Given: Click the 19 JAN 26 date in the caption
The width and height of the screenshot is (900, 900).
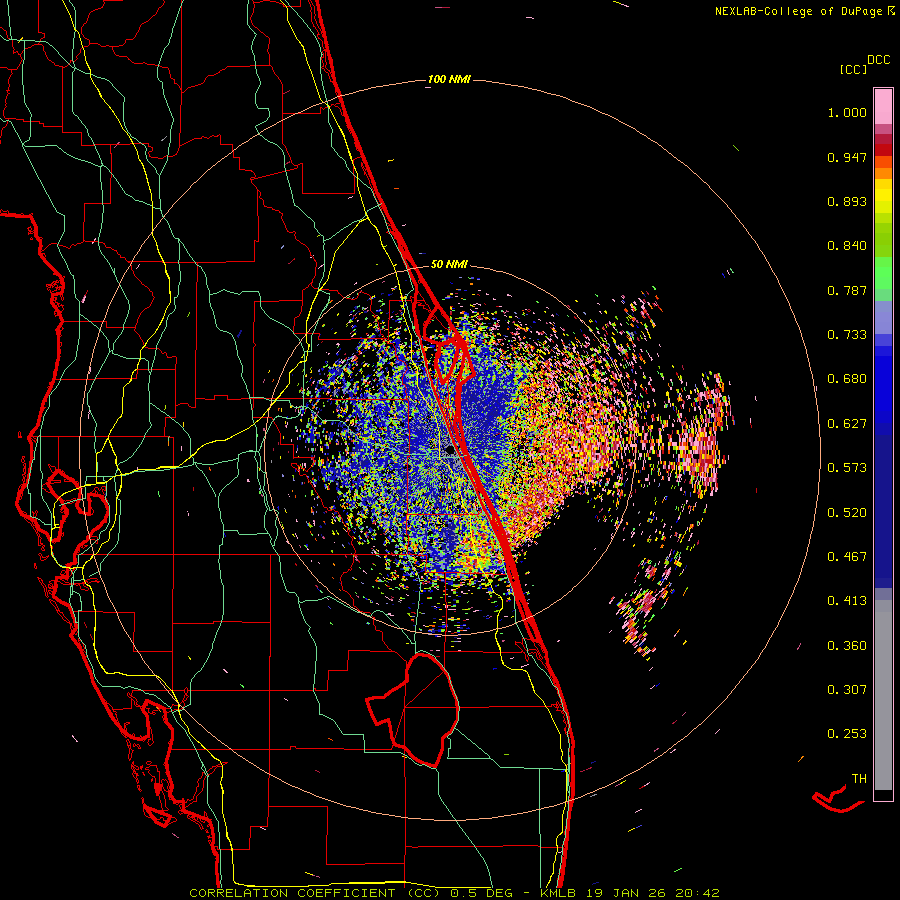Looking at the screenshot, I should [x=626, y=893].
